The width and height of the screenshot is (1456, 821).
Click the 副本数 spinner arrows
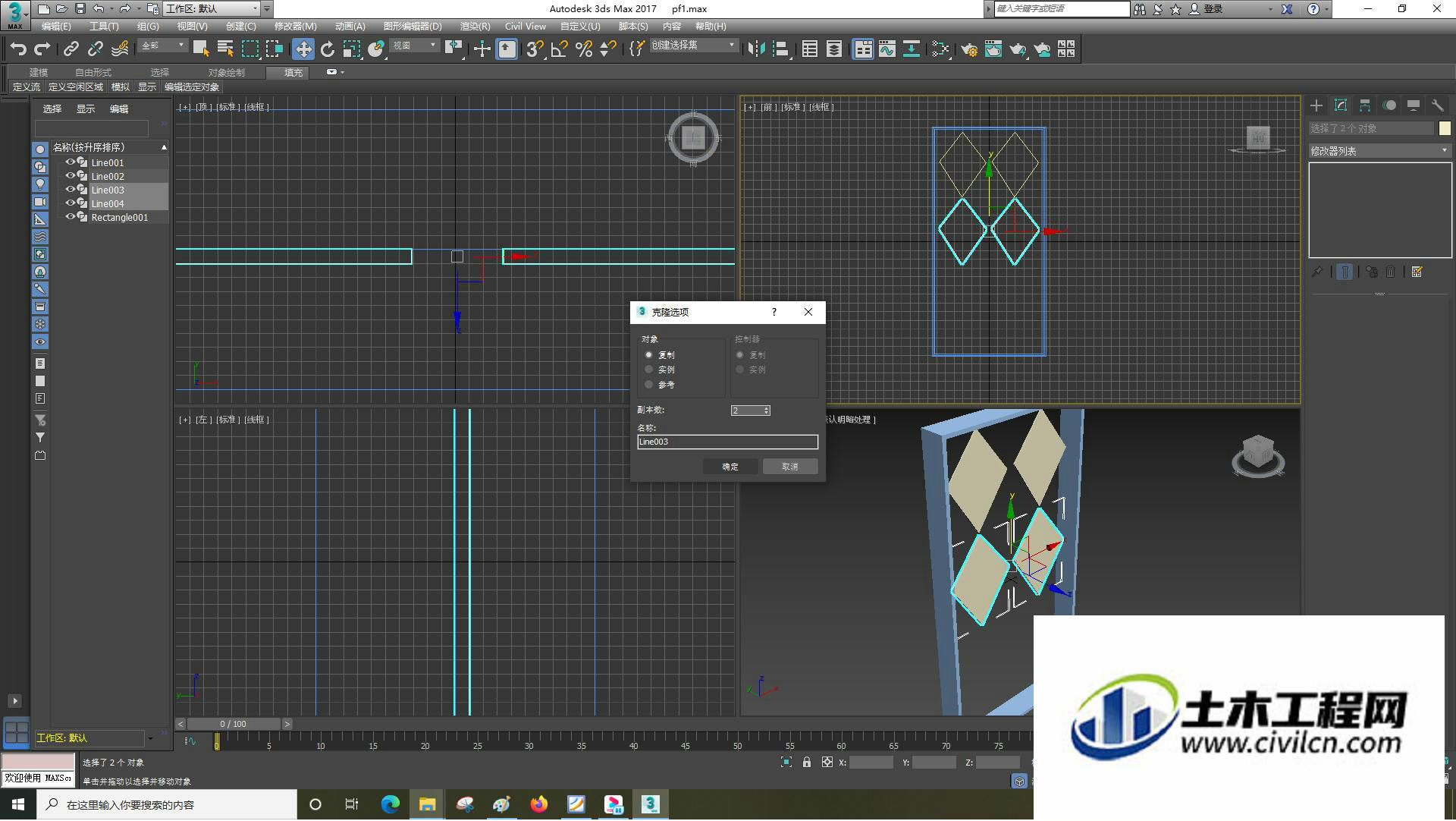coord(767,410)
